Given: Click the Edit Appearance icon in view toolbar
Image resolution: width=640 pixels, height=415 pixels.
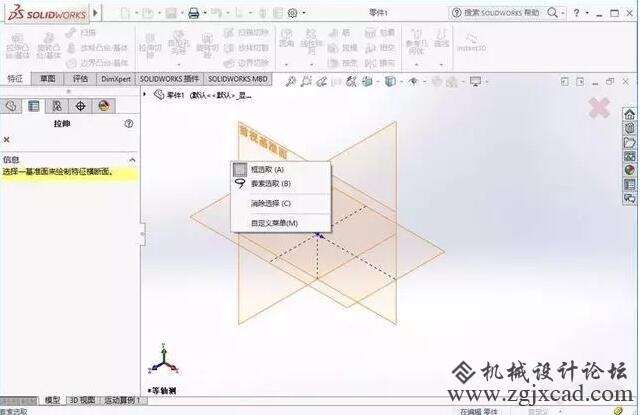Looking at the screenshot, I should 437,81.
